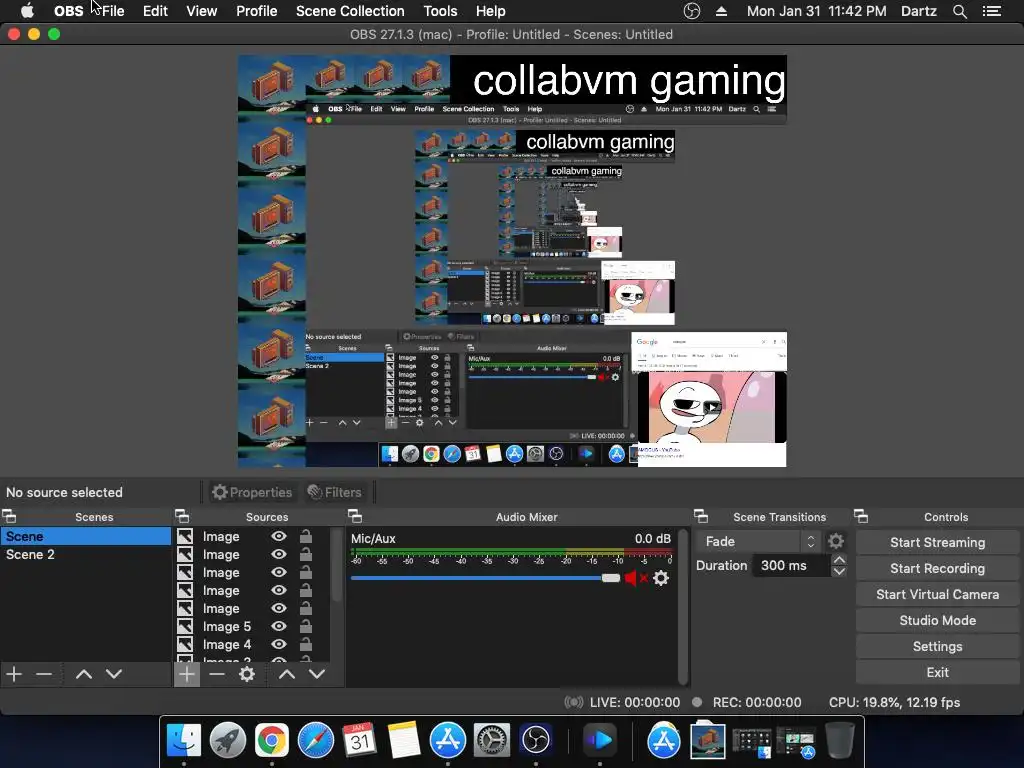Toggle the lock on Image 4 source
The image size is (1024, 768).
coord(306,645)
